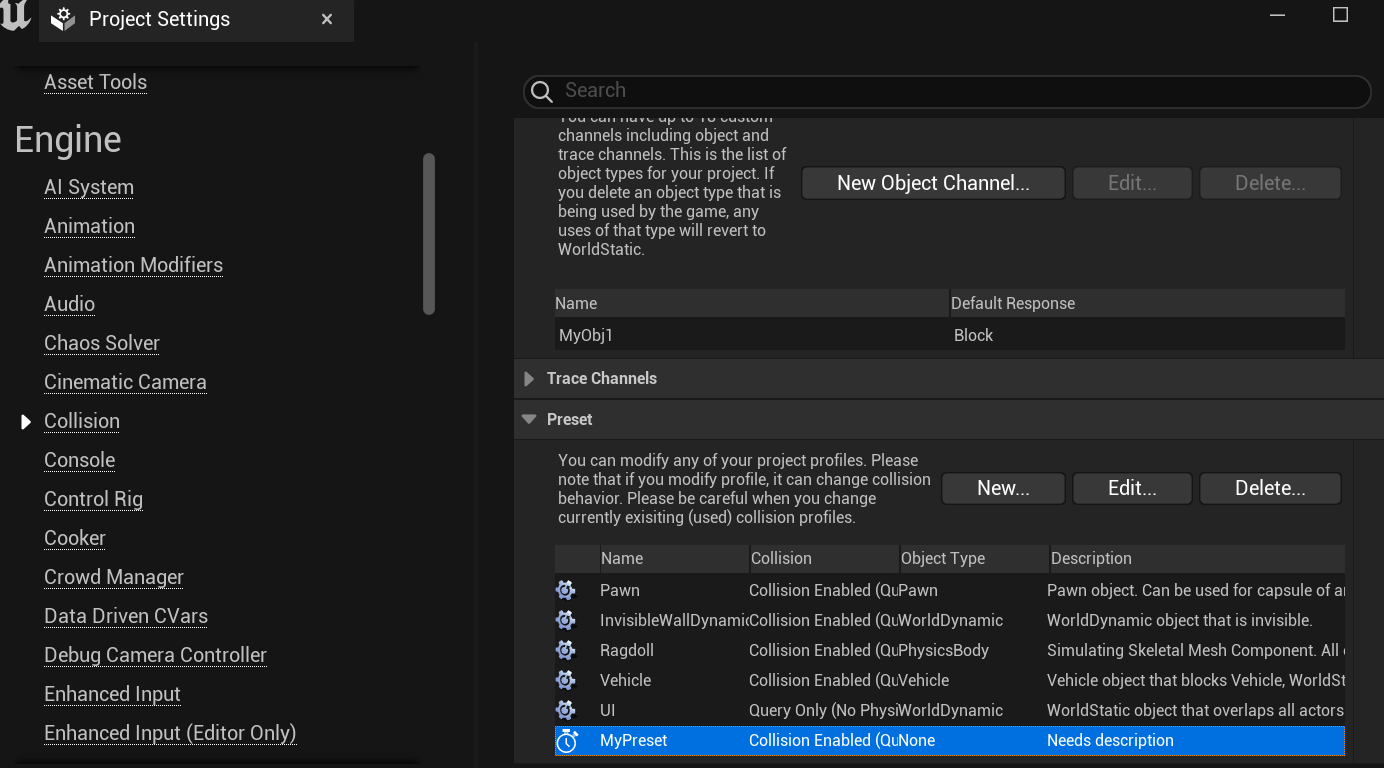Viewport: 1384px width, 768px height.
Task: Select the Pawn preset name
Action: [620, 590]
